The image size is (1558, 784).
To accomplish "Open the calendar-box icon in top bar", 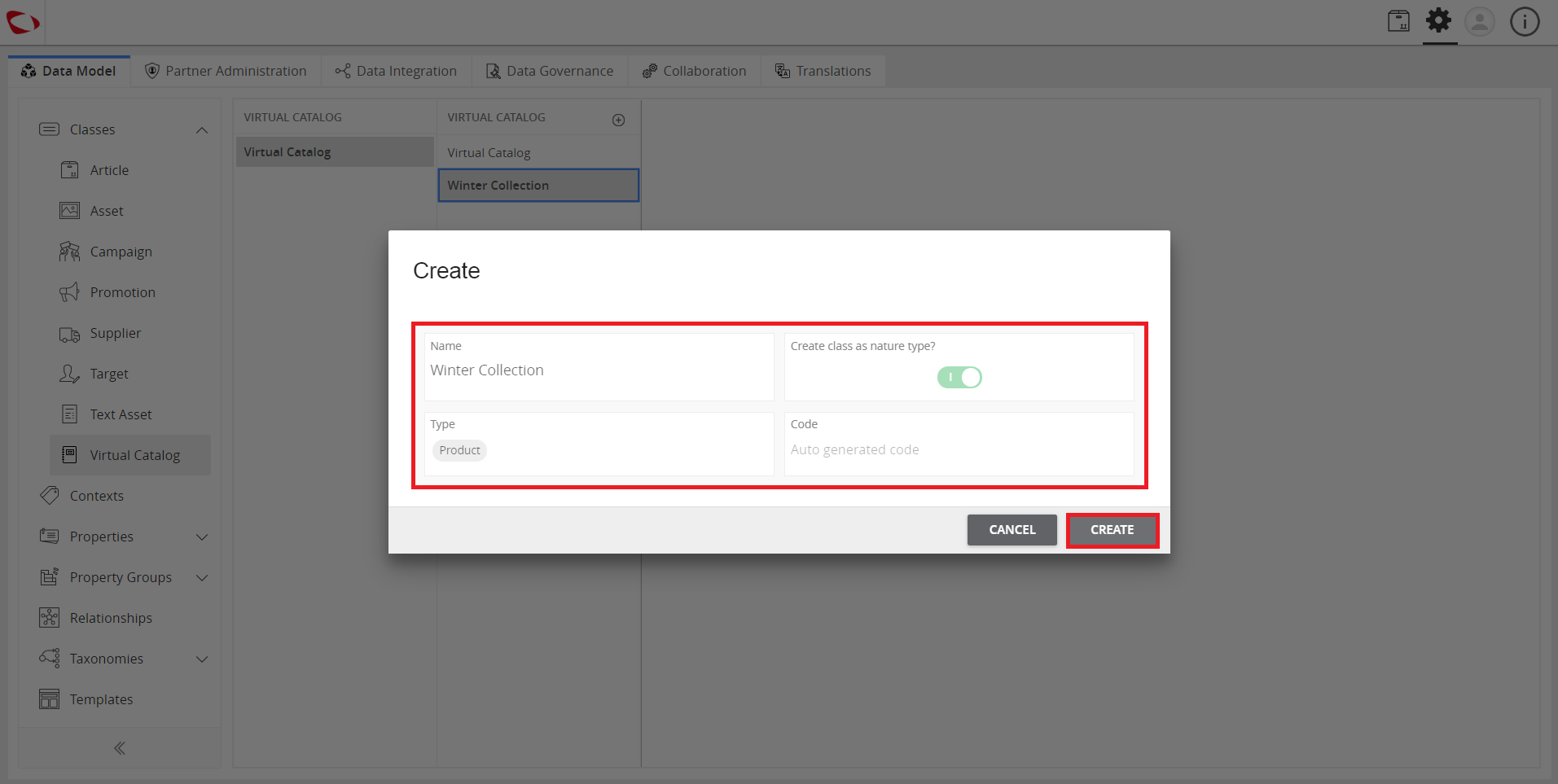I will [x=1398, y=21].
